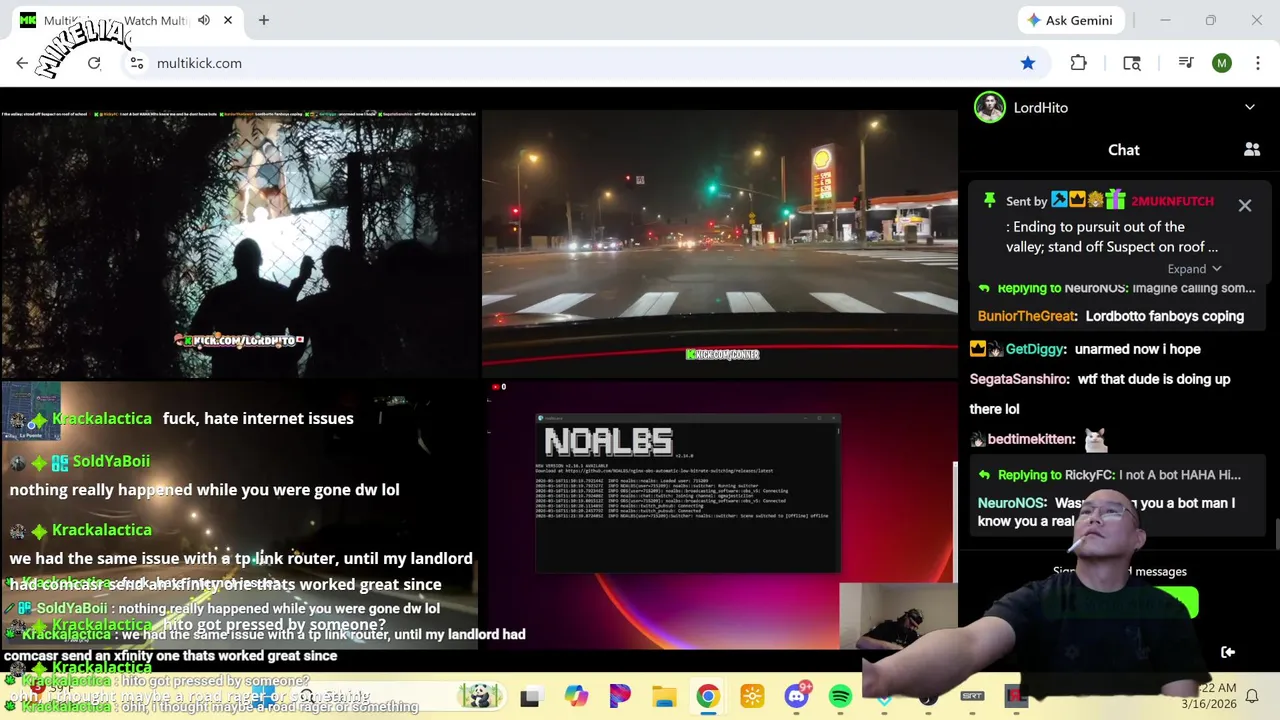View site information icon beside the URL
The height and width of the screenshot is (720, 1280).
click(x=137, y=63)
